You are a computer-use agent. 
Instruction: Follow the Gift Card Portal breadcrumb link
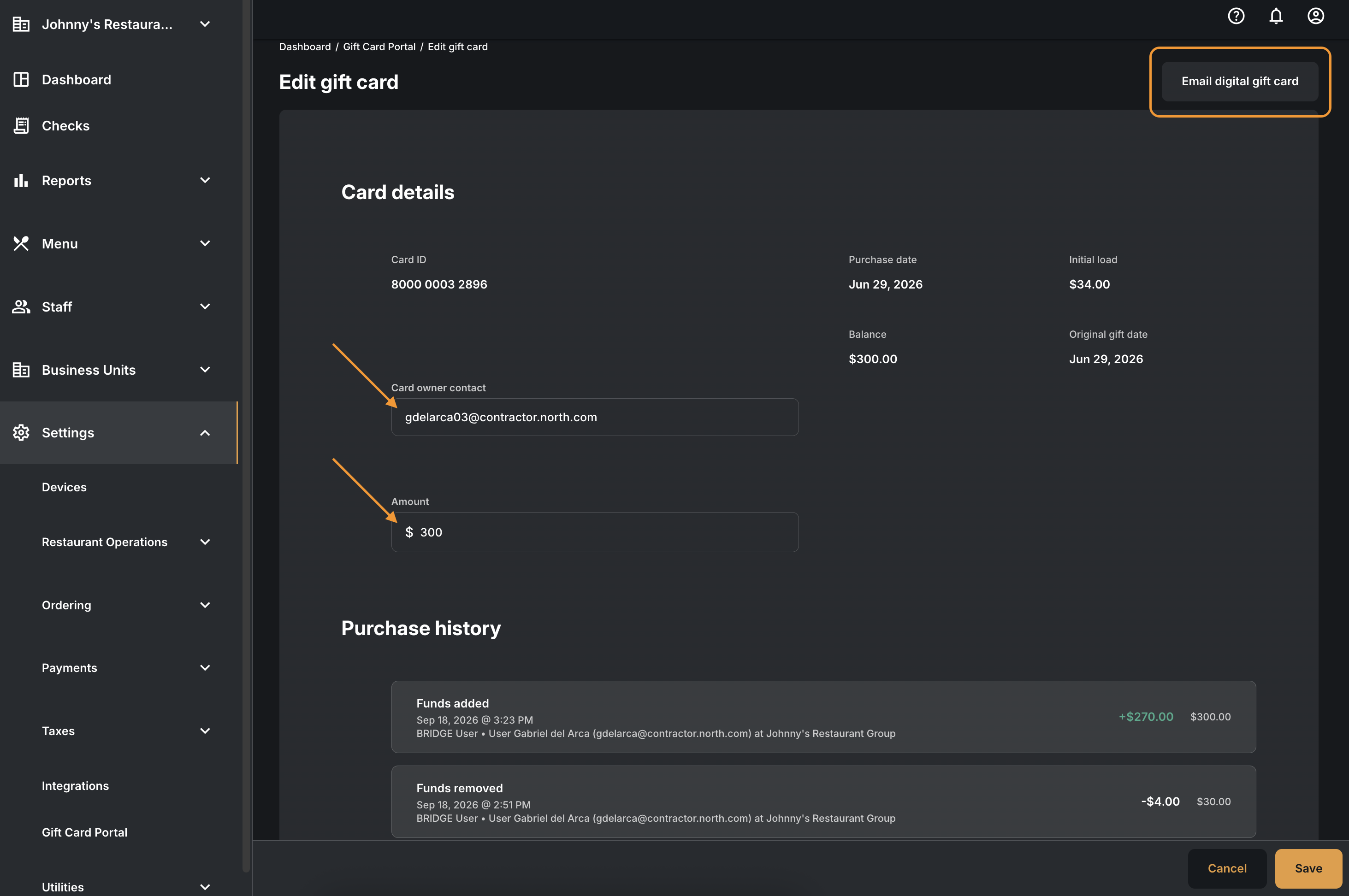379,47
